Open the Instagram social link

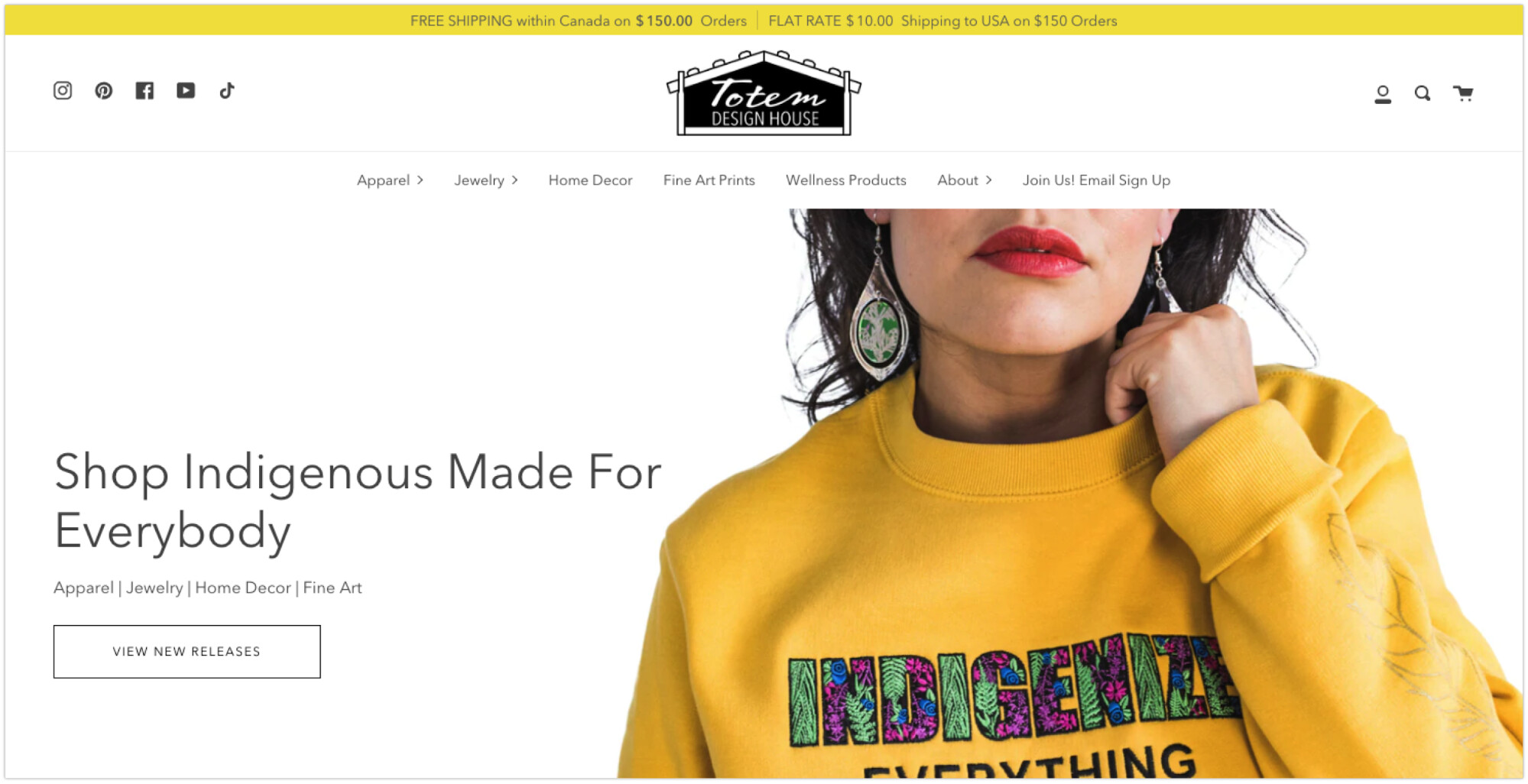[63, 91]
